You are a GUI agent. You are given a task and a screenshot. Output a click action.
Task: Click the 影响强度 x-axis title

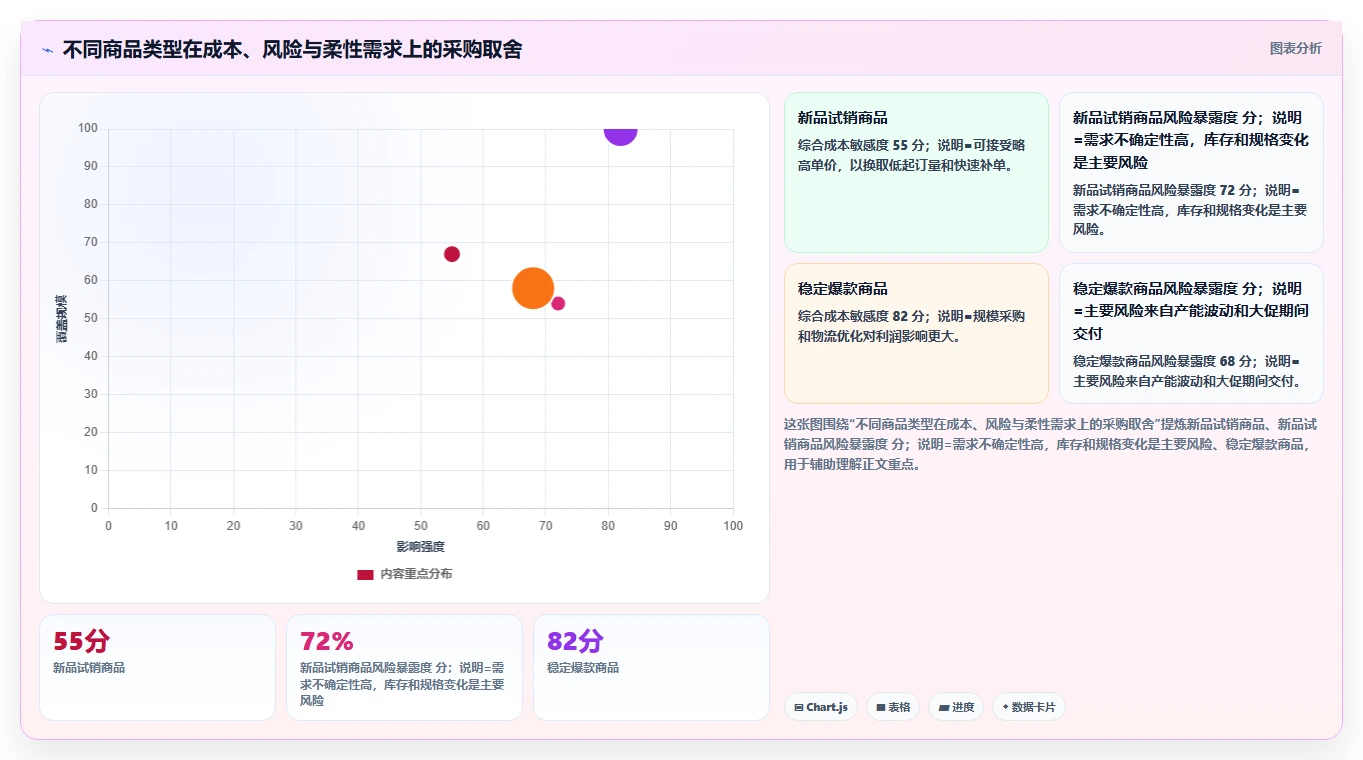click(x=420, y=547)
